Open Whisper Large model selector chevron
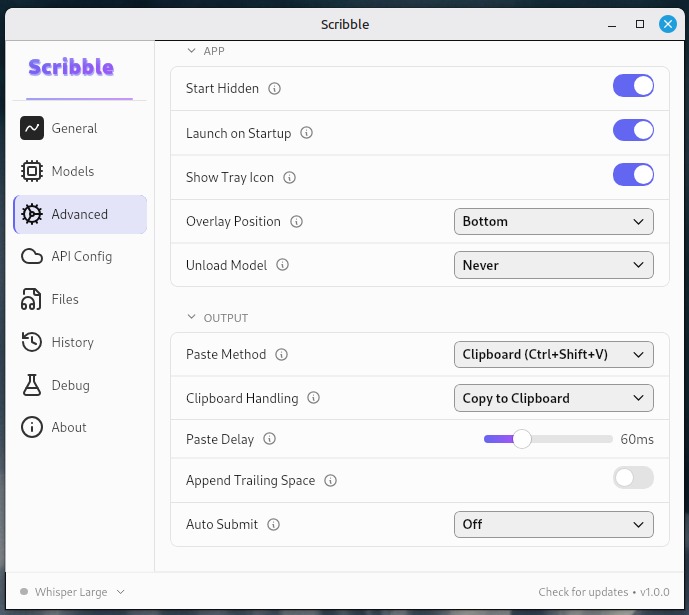Screen dimensions: 689x615 120,592
